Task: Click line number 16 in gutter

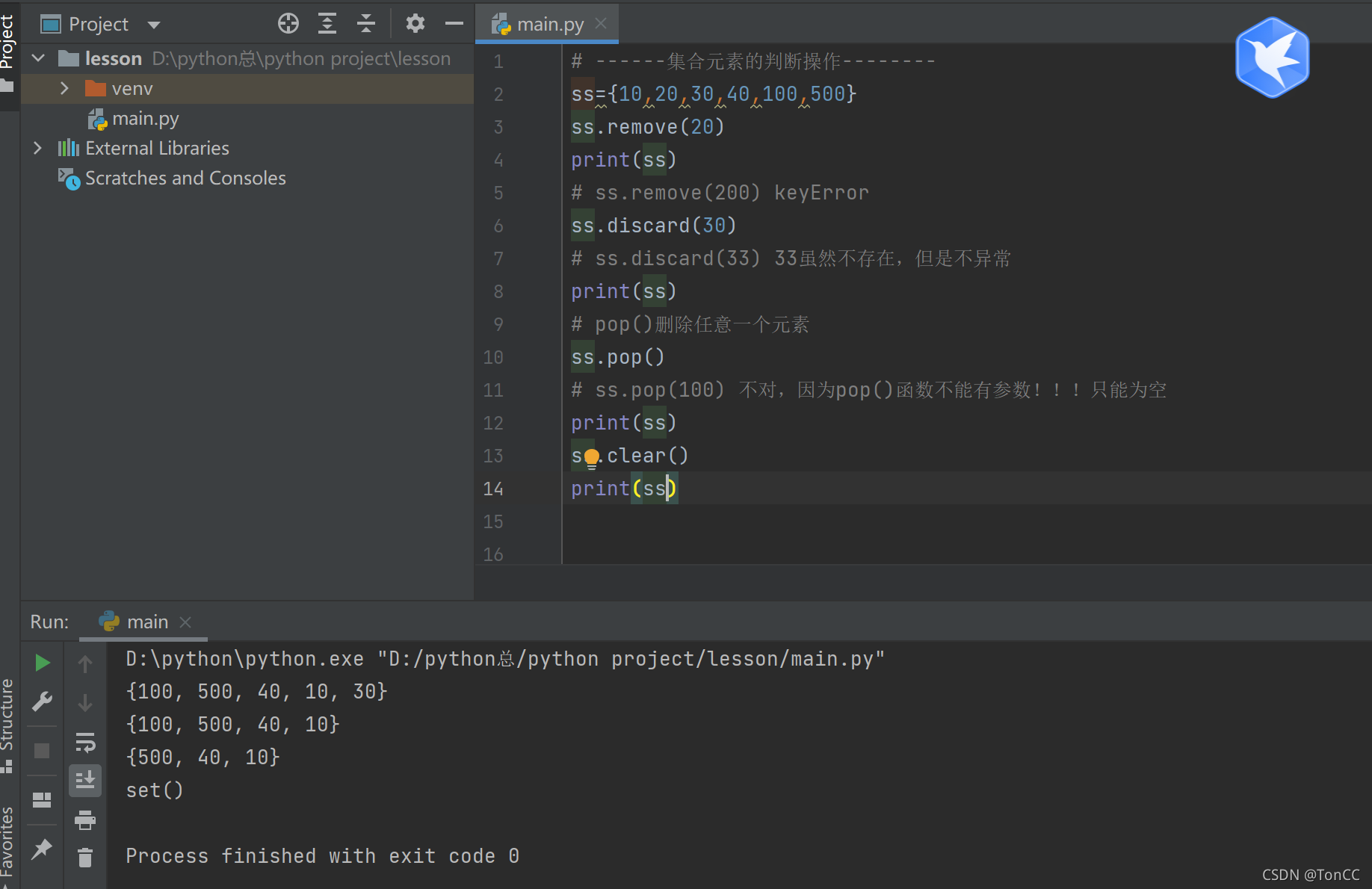Action: point(493,554)
